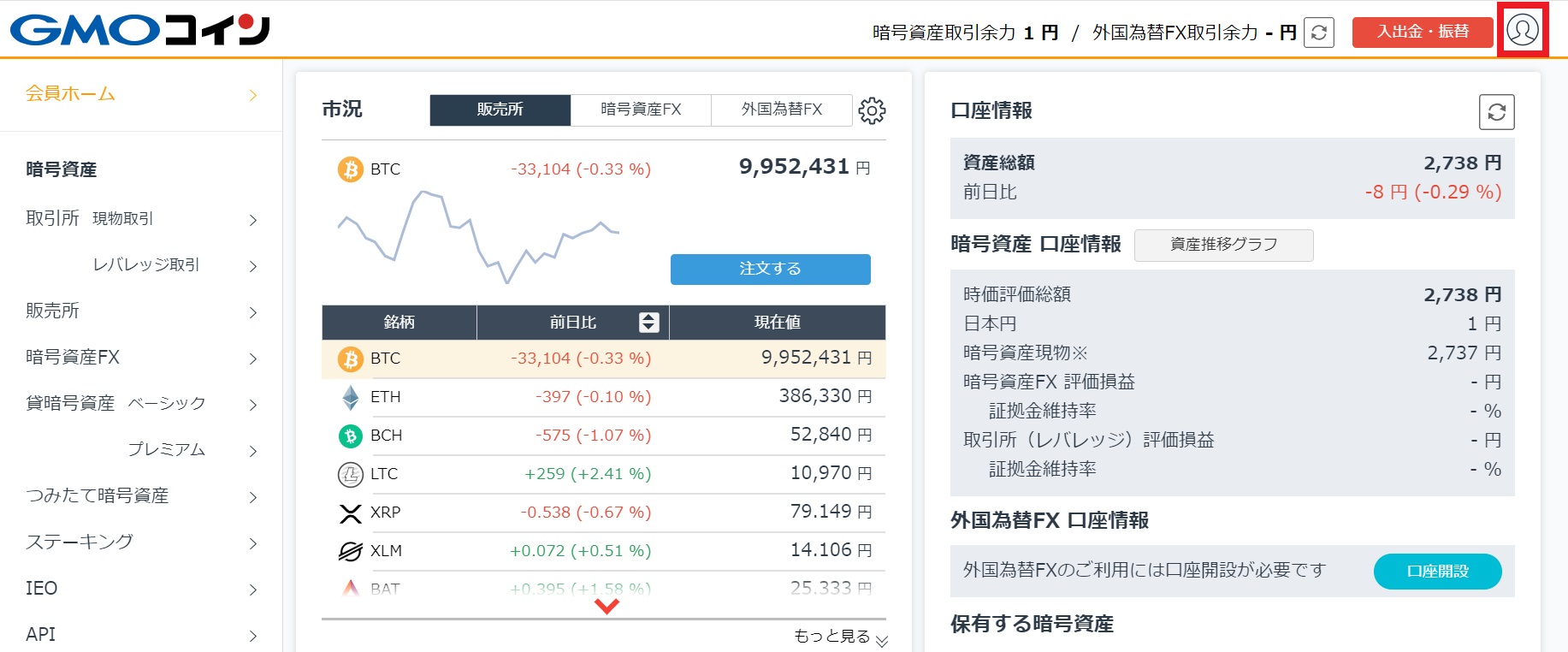Viewport: 1568px width, 652px height.
Task: Expand chevron next to IEO
Action: click(x=252, y=590)
